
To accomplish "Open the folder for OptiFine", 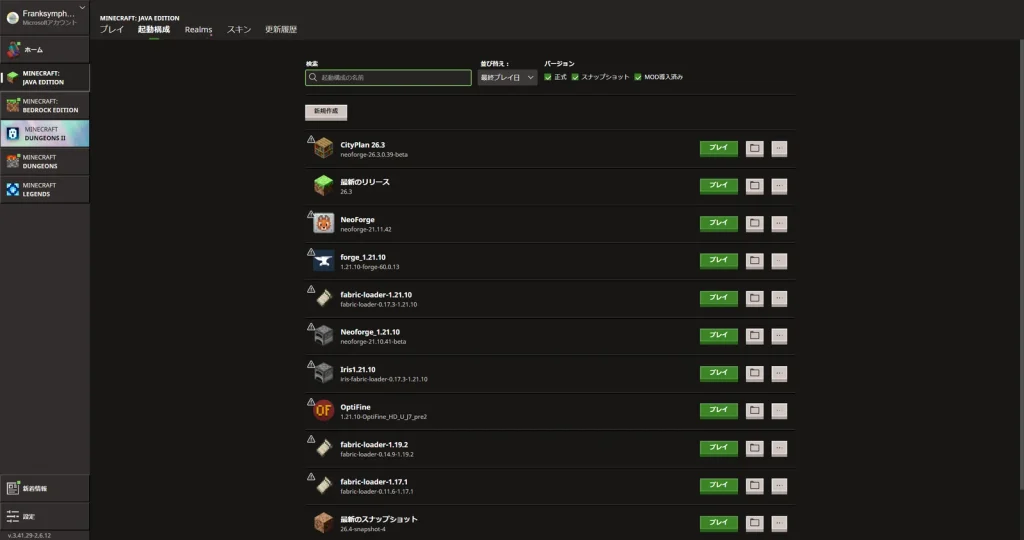I will click(x=754, y=410).
